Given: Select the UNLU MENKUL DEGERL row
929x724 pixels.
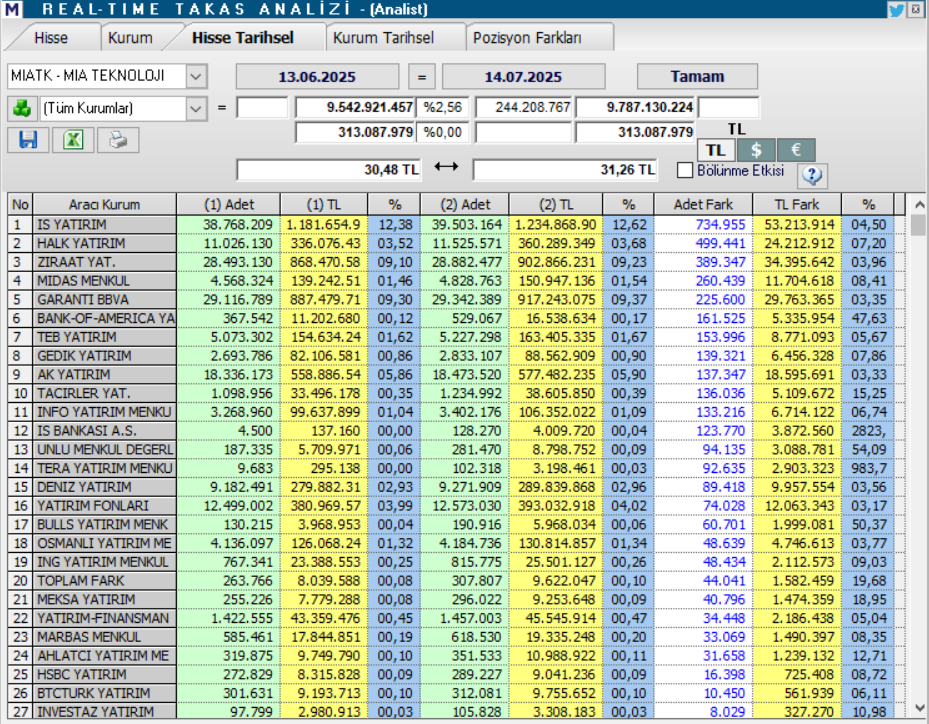Looking at the screenshot, I should (x=456, y=450).
